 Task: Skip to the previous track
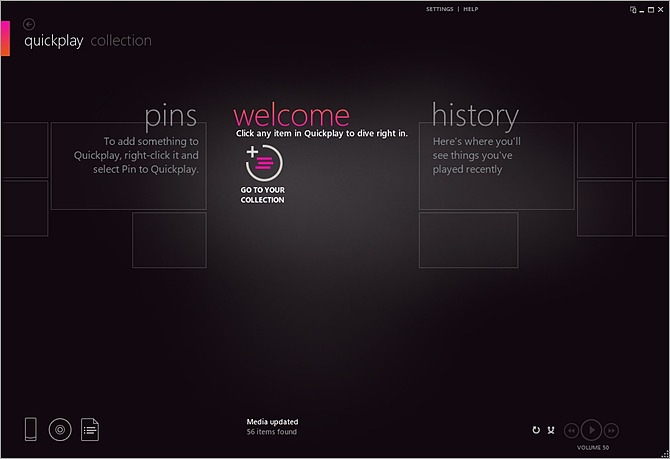pos(571,430)
